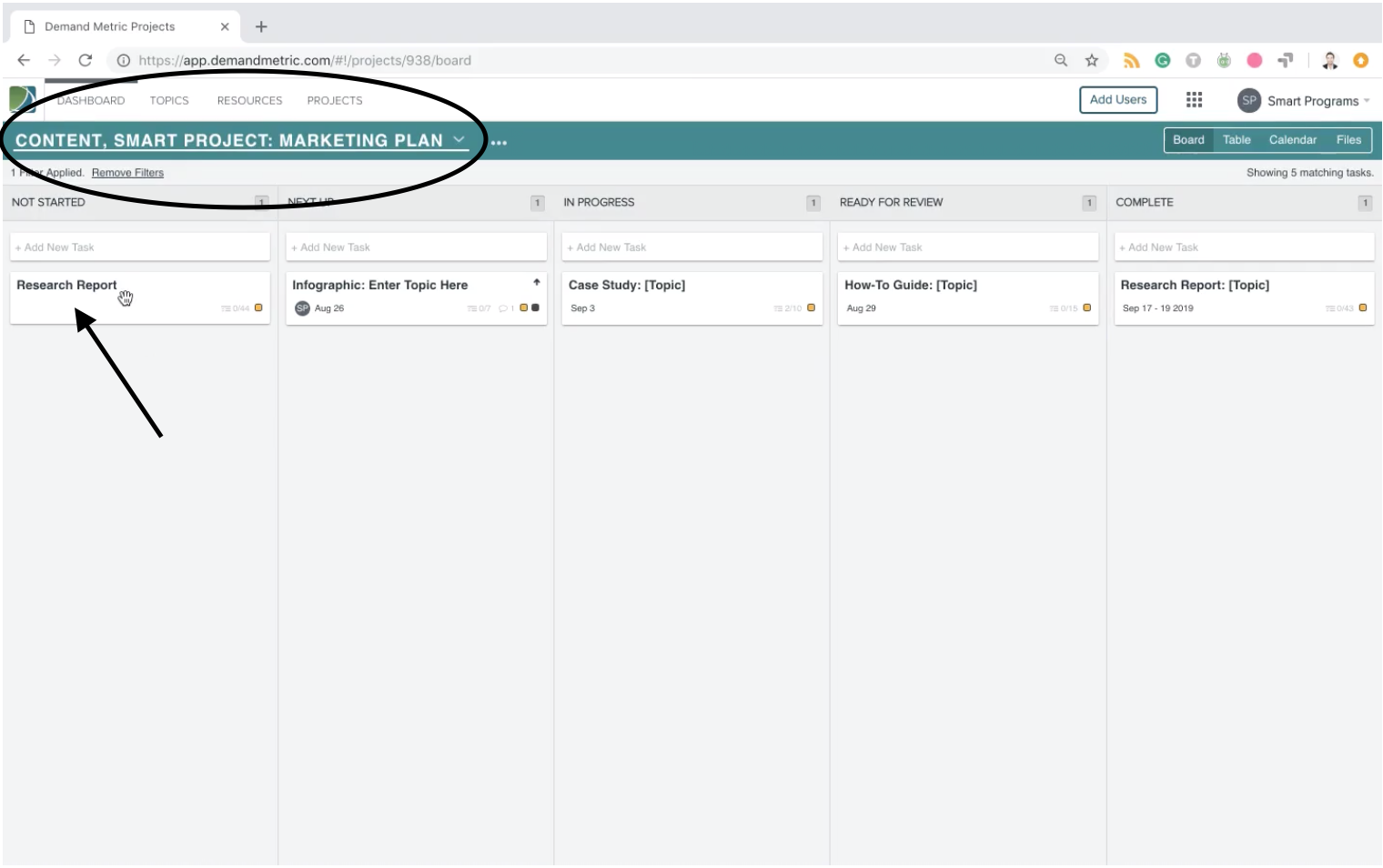Open the Topics nav item
1383x868 pixels.
[169, 101]
